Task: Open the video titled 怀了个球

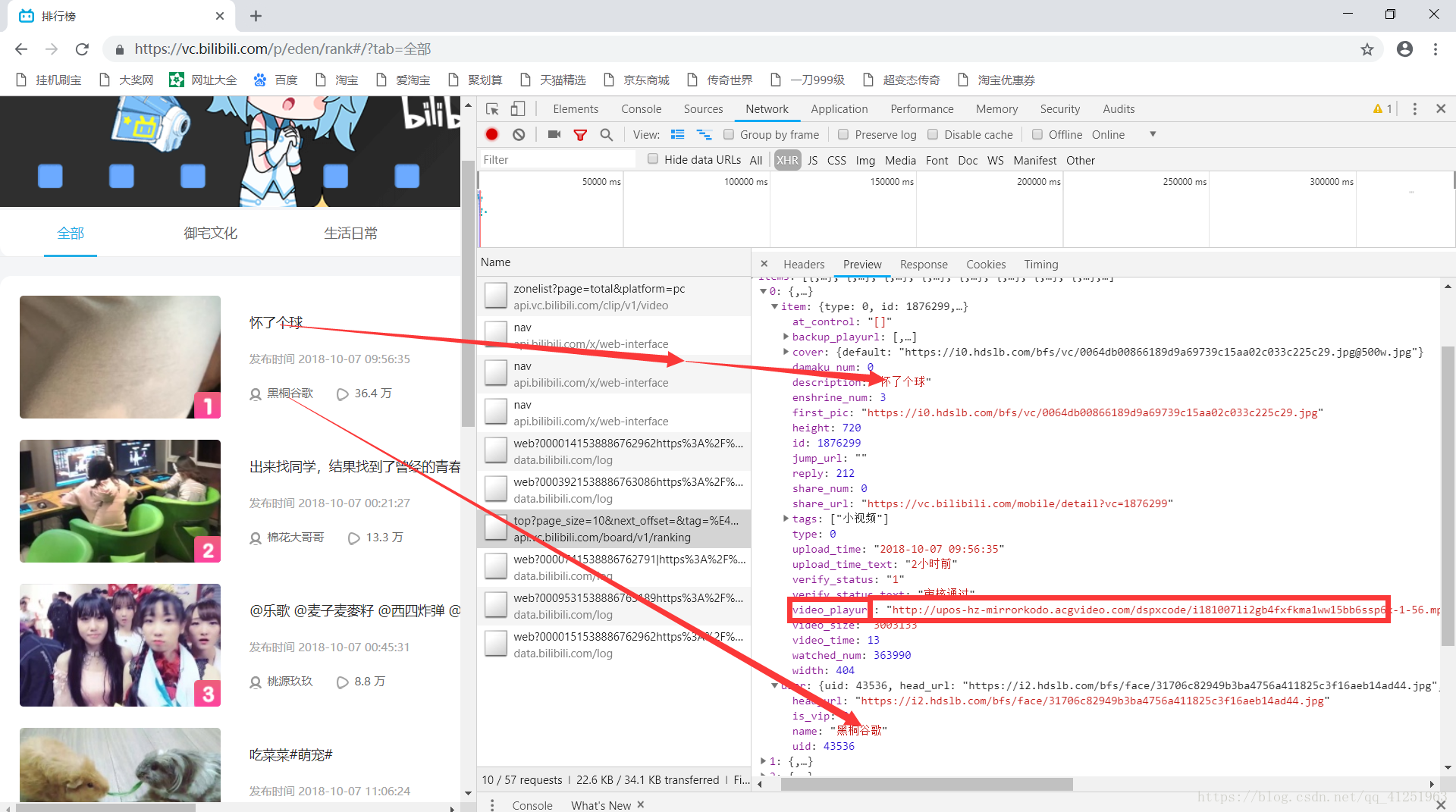Action: point(276,323)
